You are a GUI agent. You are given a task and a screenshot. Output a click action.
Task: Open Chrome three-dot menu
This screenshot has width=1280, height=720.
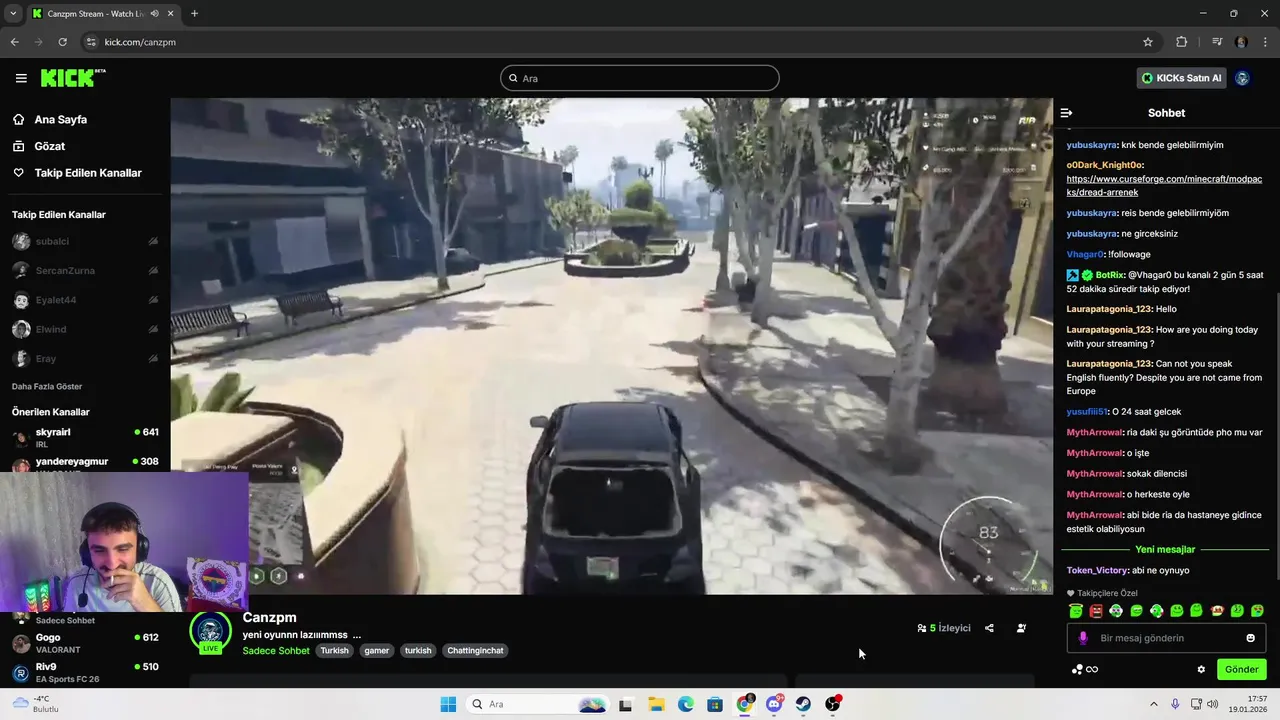click(1265, 42)
